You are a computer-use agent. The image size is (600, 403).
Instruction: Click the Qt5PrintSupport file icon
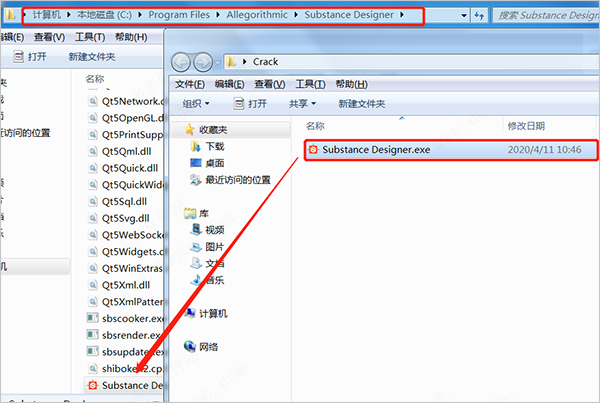pos(93,135)
